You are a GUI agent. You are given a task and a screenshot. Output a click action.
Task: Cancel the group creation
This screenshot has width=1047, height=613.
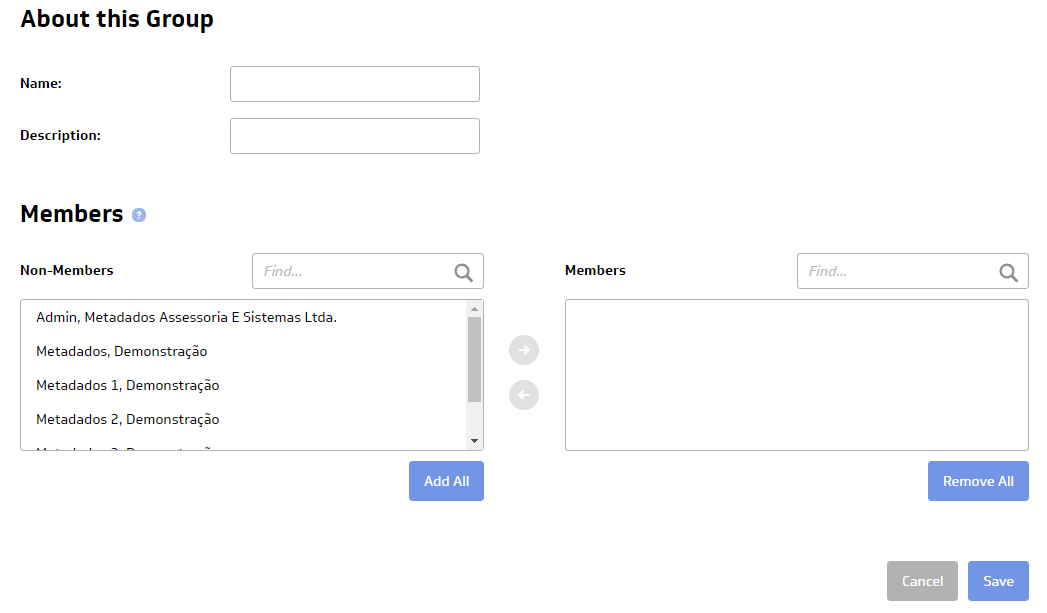tap(922, 581)
